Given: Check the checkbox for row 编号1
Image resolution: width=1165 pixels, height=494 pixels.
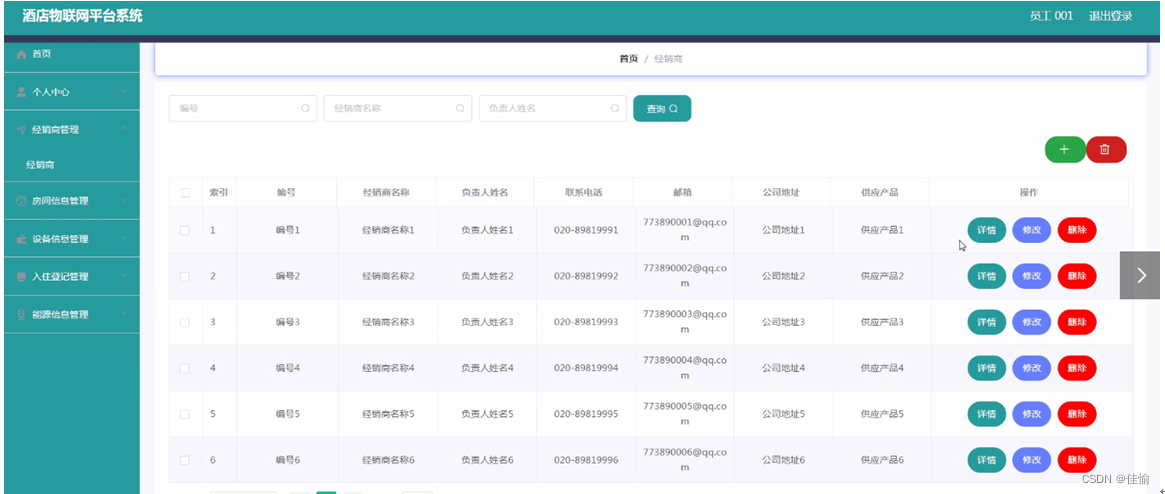Looking at the screenshot, I should [x=185, y=230].
